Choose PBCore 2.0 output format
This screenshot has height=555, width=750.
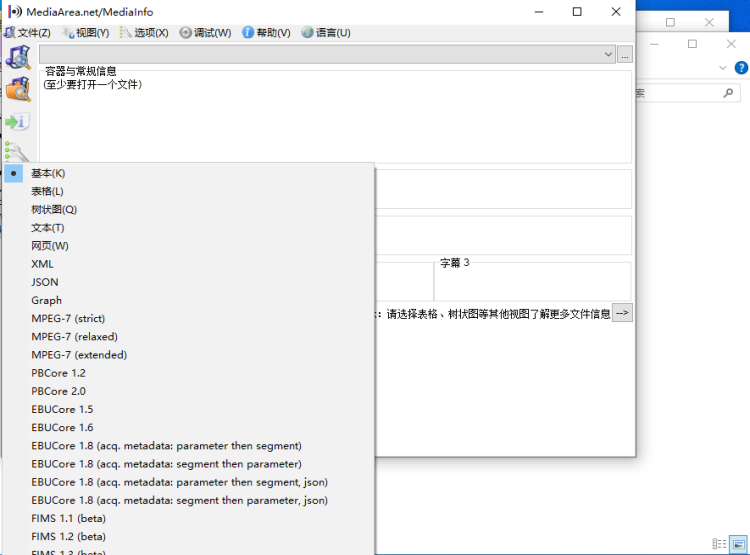tap(188, 391)
